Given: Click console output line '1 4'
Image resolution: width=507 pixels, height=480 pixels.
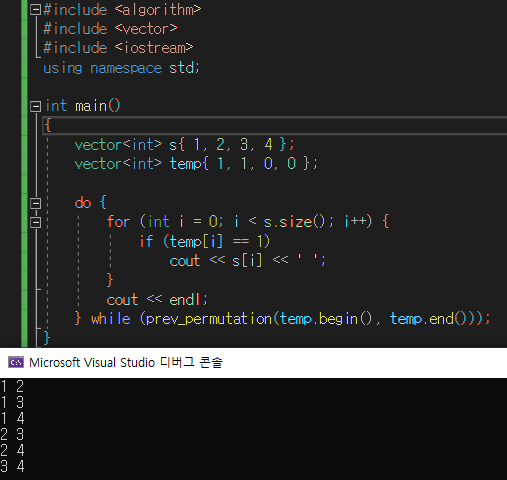Looking at the screenshot, I should (x=12, y=418).
